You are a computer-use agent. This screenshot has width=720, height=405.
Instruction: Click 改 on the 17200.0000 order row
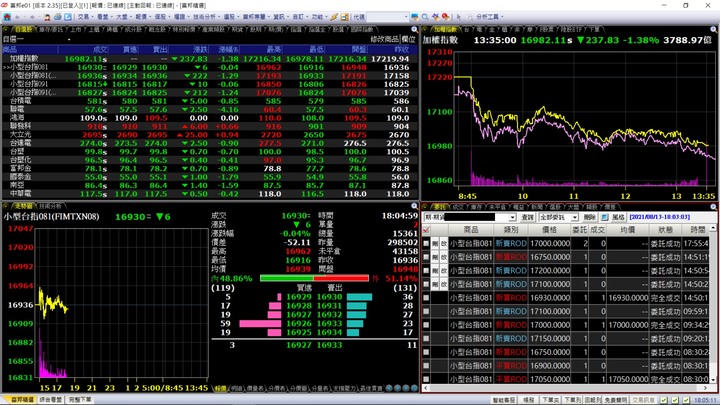pos(444,271)
